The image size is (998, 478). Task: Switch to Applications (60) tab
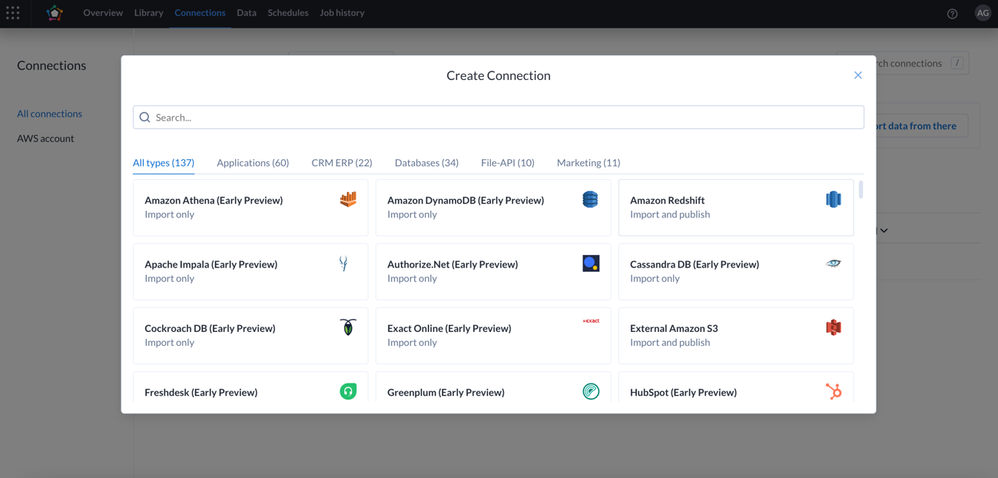tap(253, 163)
